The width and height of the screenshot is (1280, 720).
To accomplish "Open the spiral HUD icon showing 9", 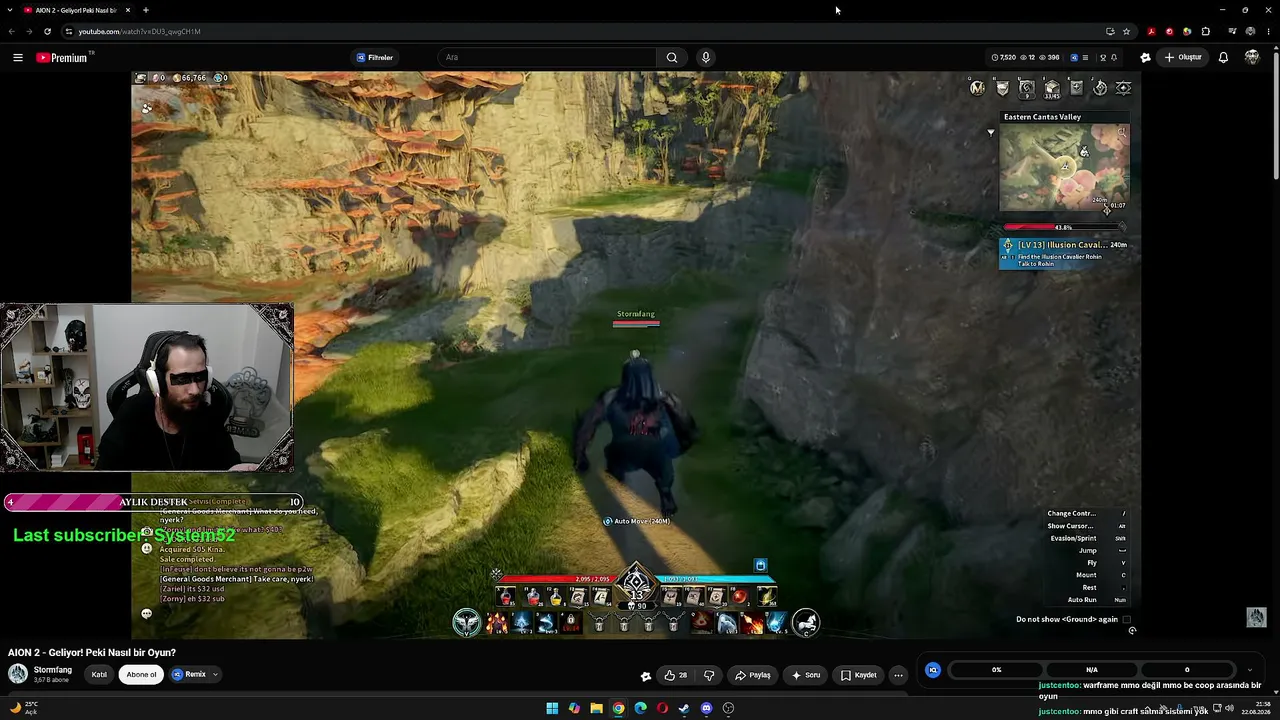I will coord(1027,88).
